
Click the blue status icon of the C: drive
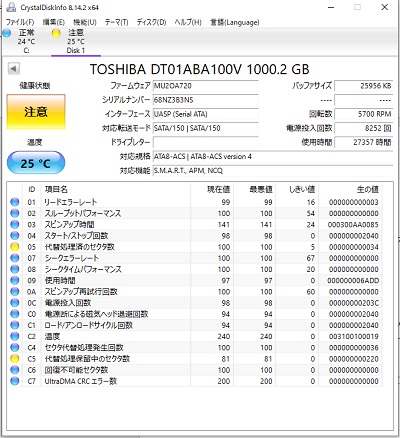7,33
